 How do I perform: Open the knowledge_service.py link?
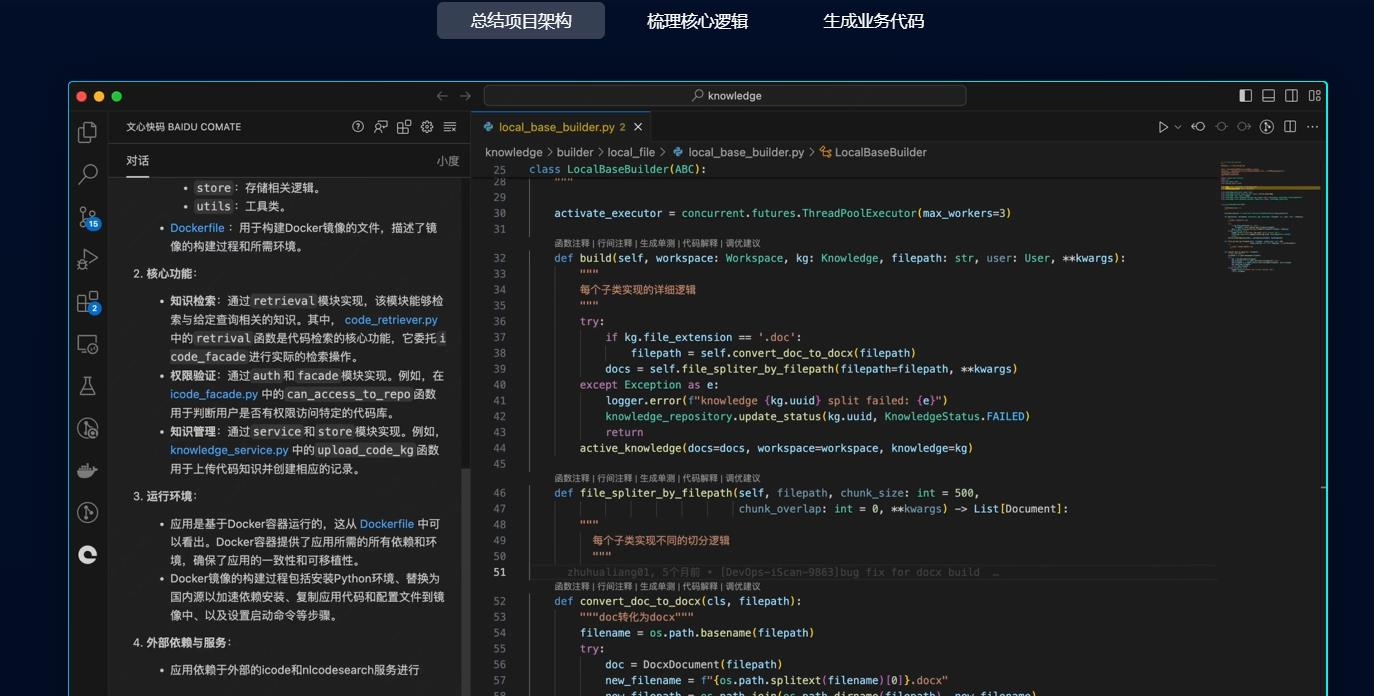pyautogui.click(x=229, y=451)
